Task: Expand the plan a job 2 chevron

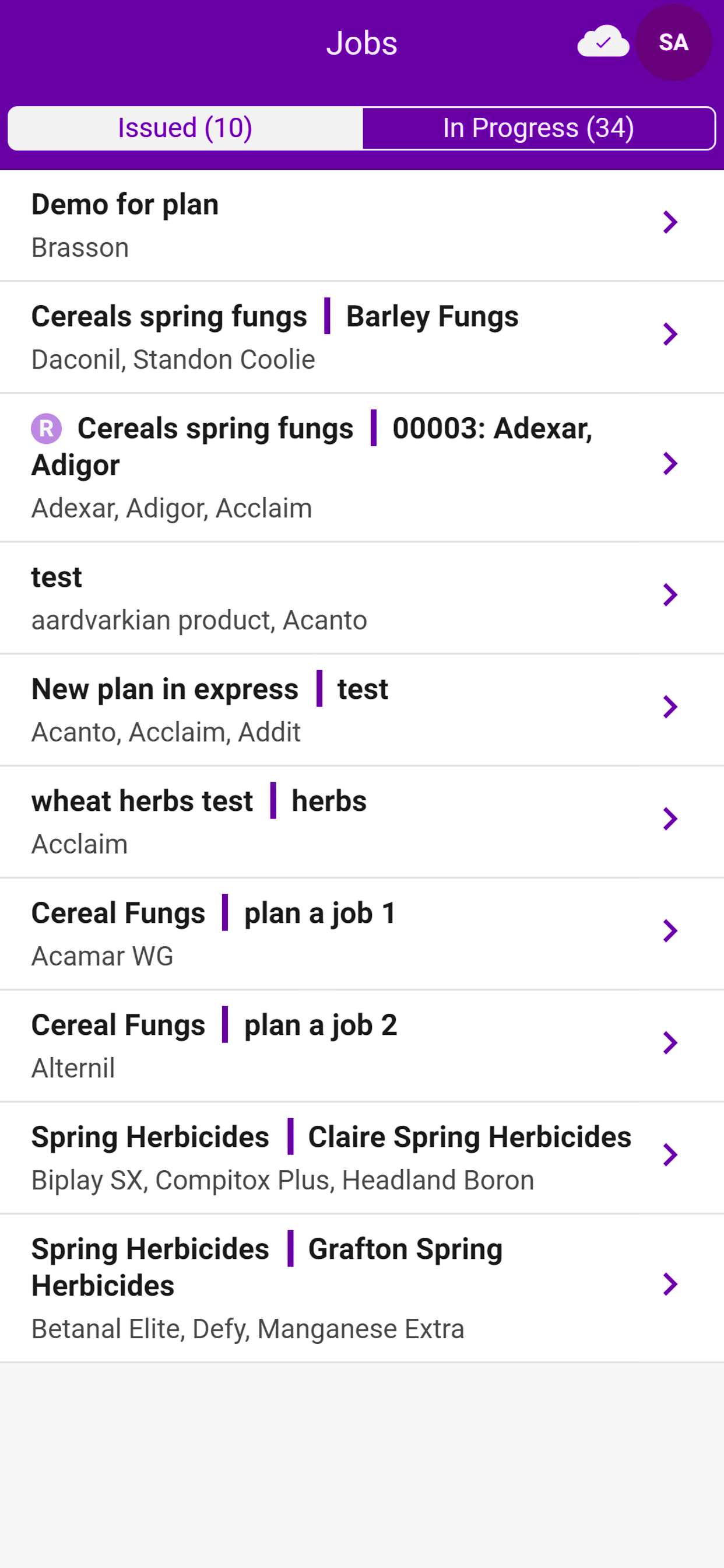Action: 670,1042
